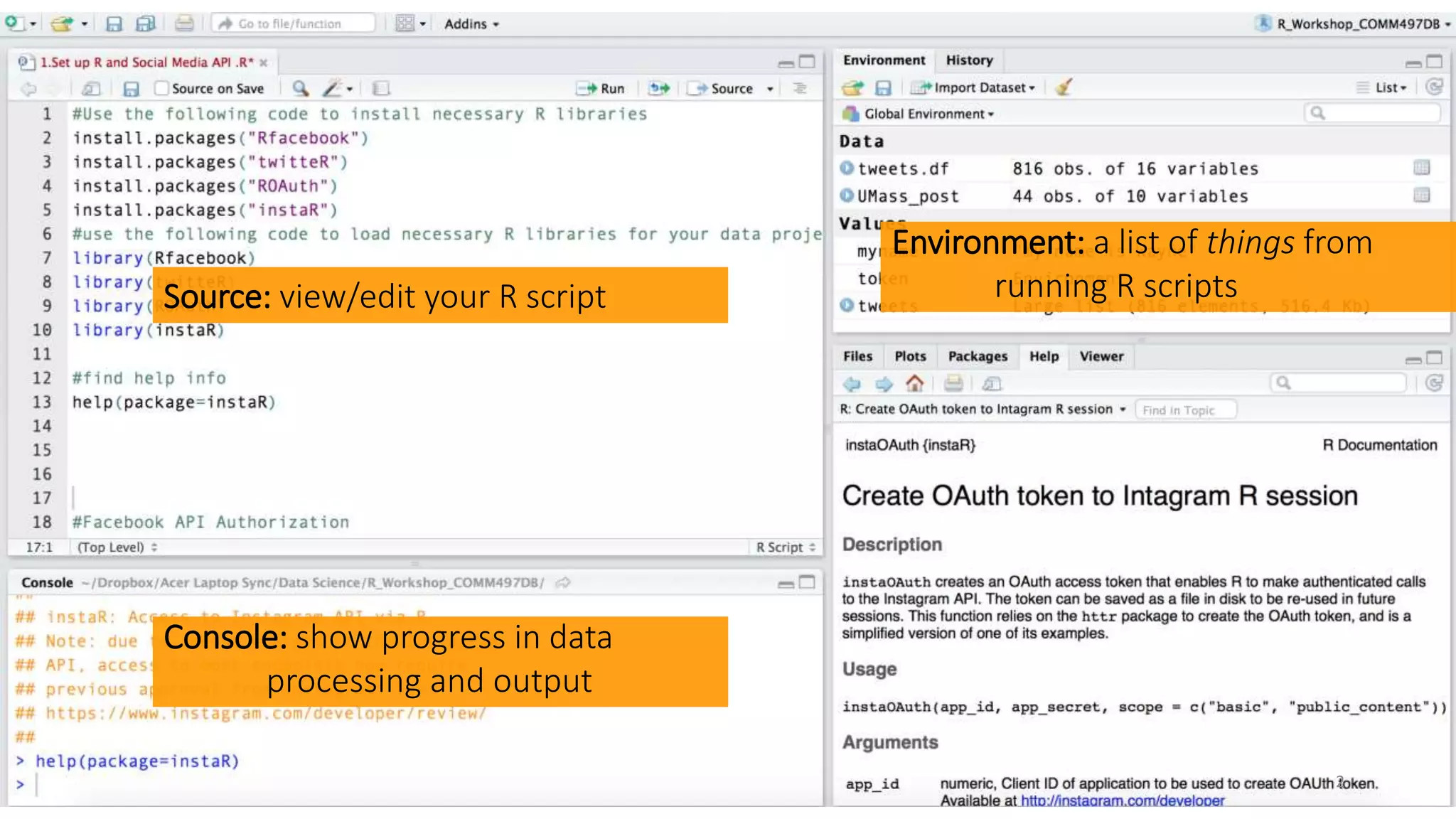View UMass_post data grid icon
The height and width of the screenshot is (819, 1456).
tap(1422, 195)
